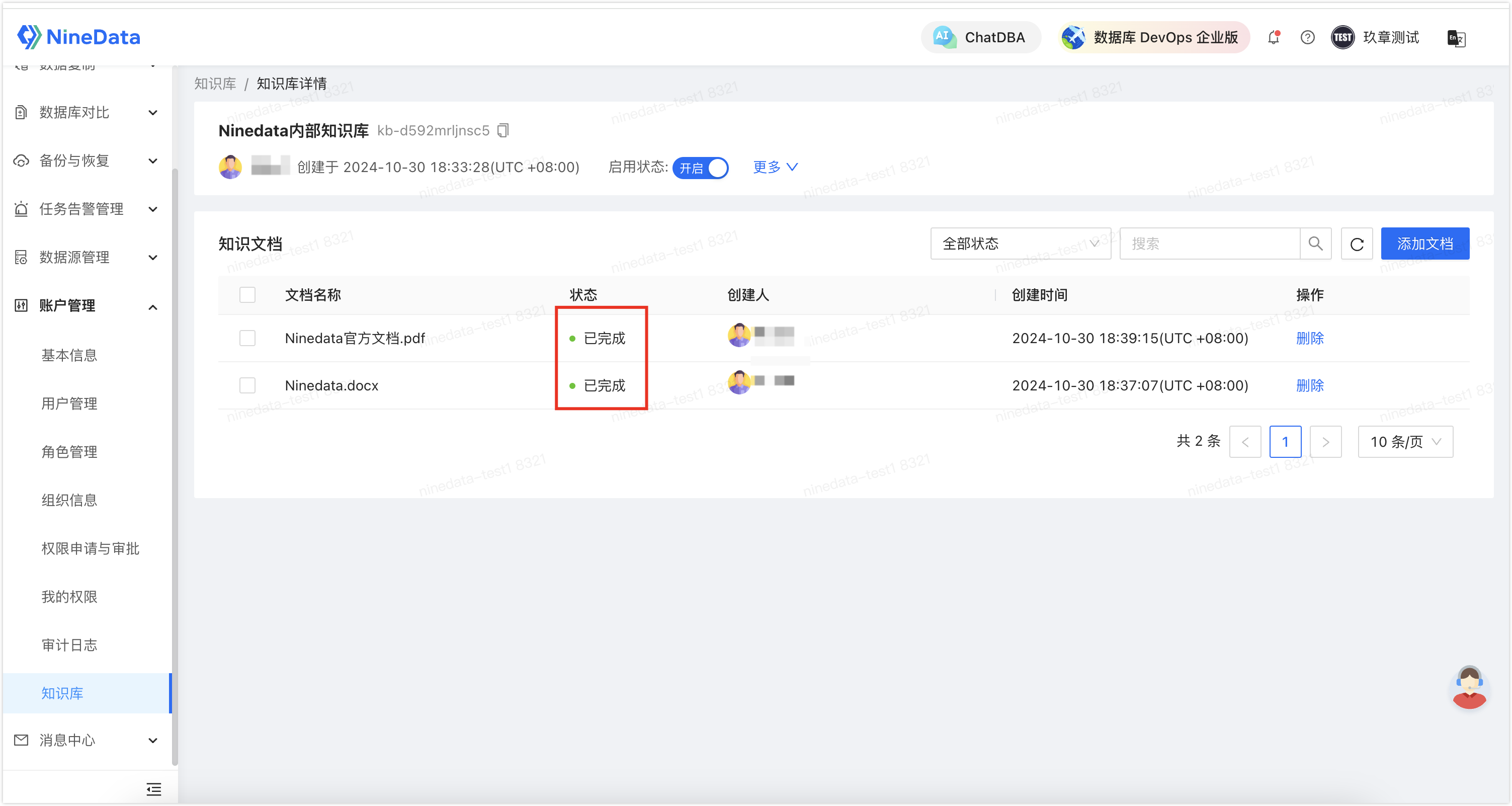Open the 更多 dropdown
The width and height of the screenshot is (1512, 806).
click(x=776, y=167)
